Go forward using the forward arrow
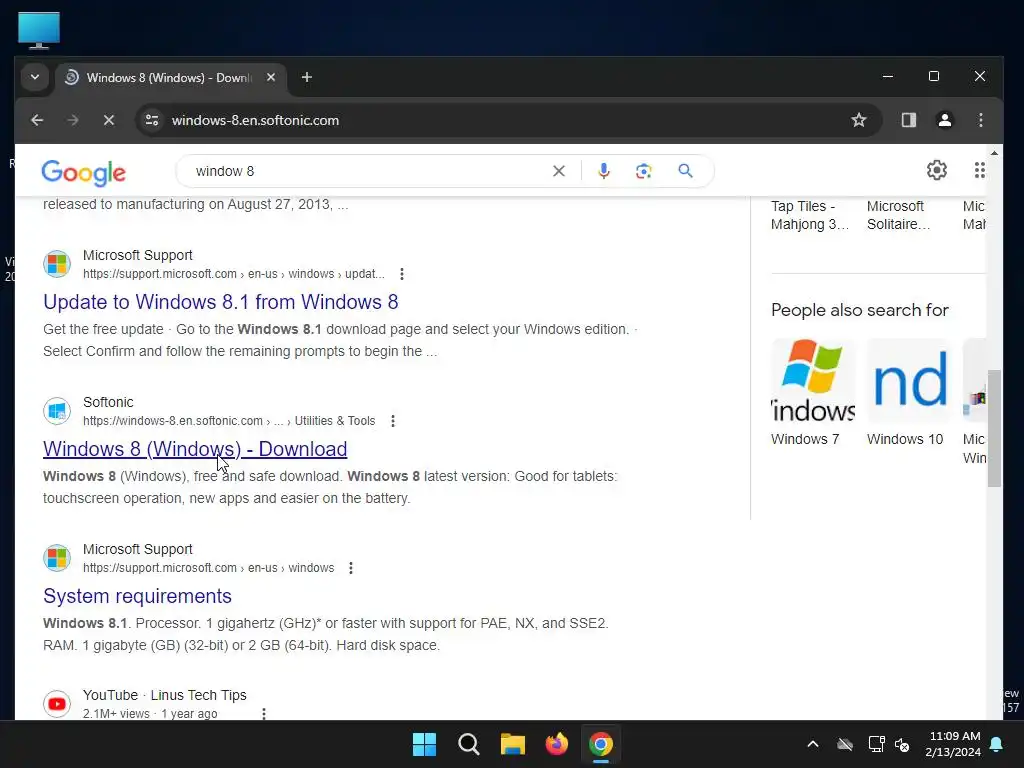 [x=73, y=120]
